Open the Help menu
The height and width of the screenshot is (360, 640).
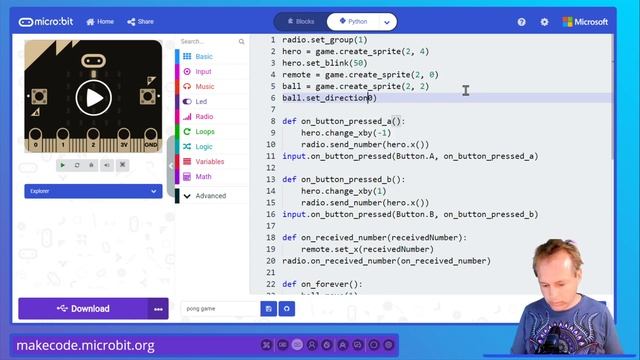pos(521,22)
